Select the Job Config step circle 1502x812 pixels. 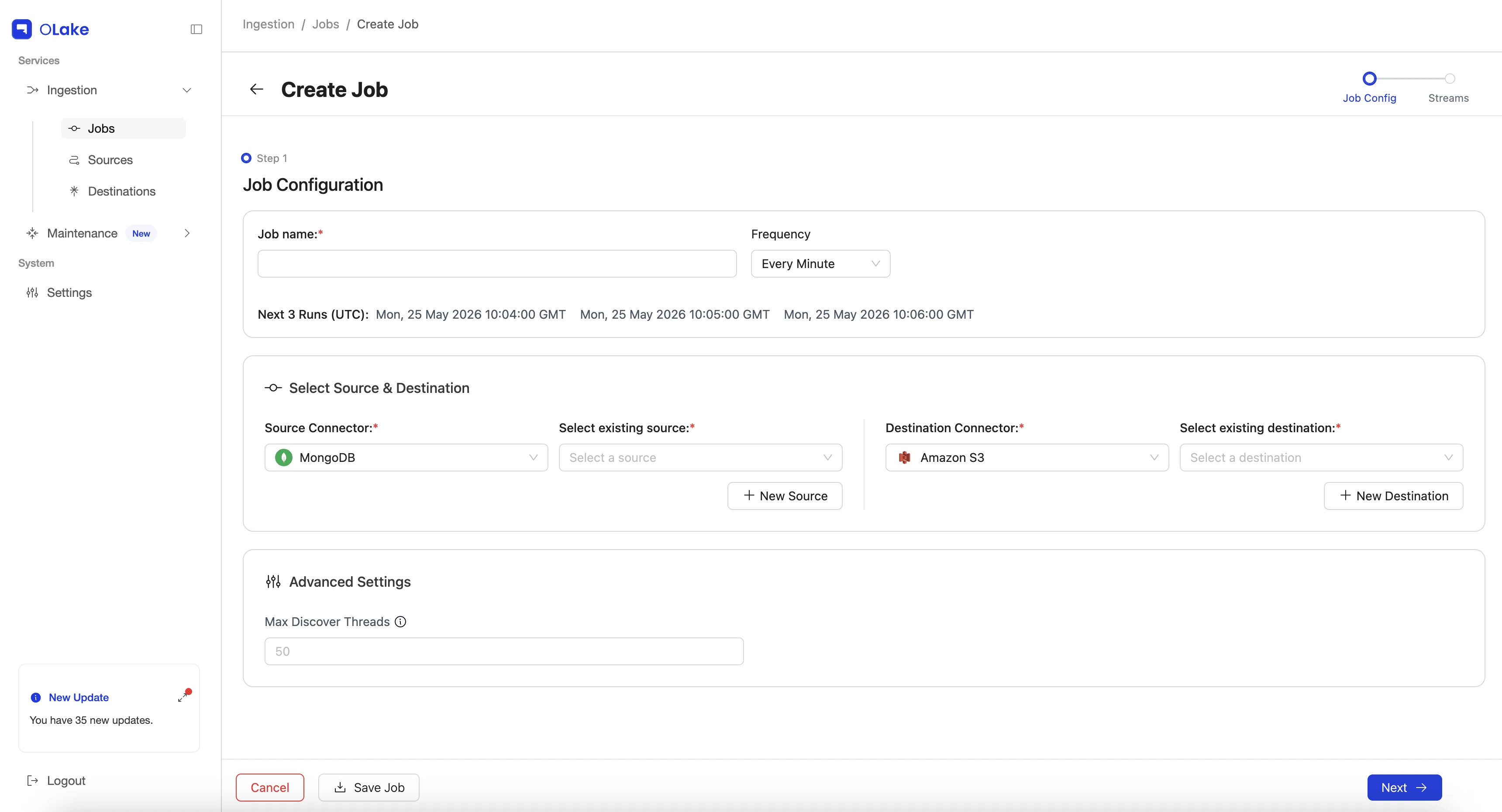tap(1370, 79)
